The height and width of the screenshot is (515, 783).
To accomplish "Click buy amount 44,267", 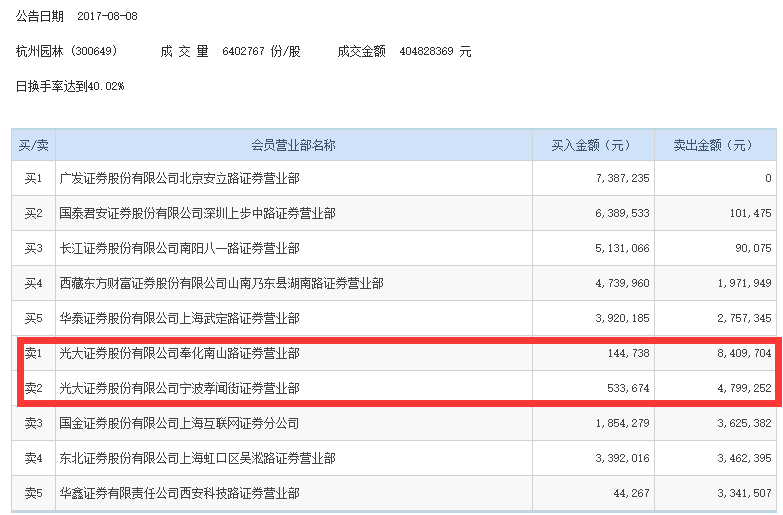I will point(632,493).
